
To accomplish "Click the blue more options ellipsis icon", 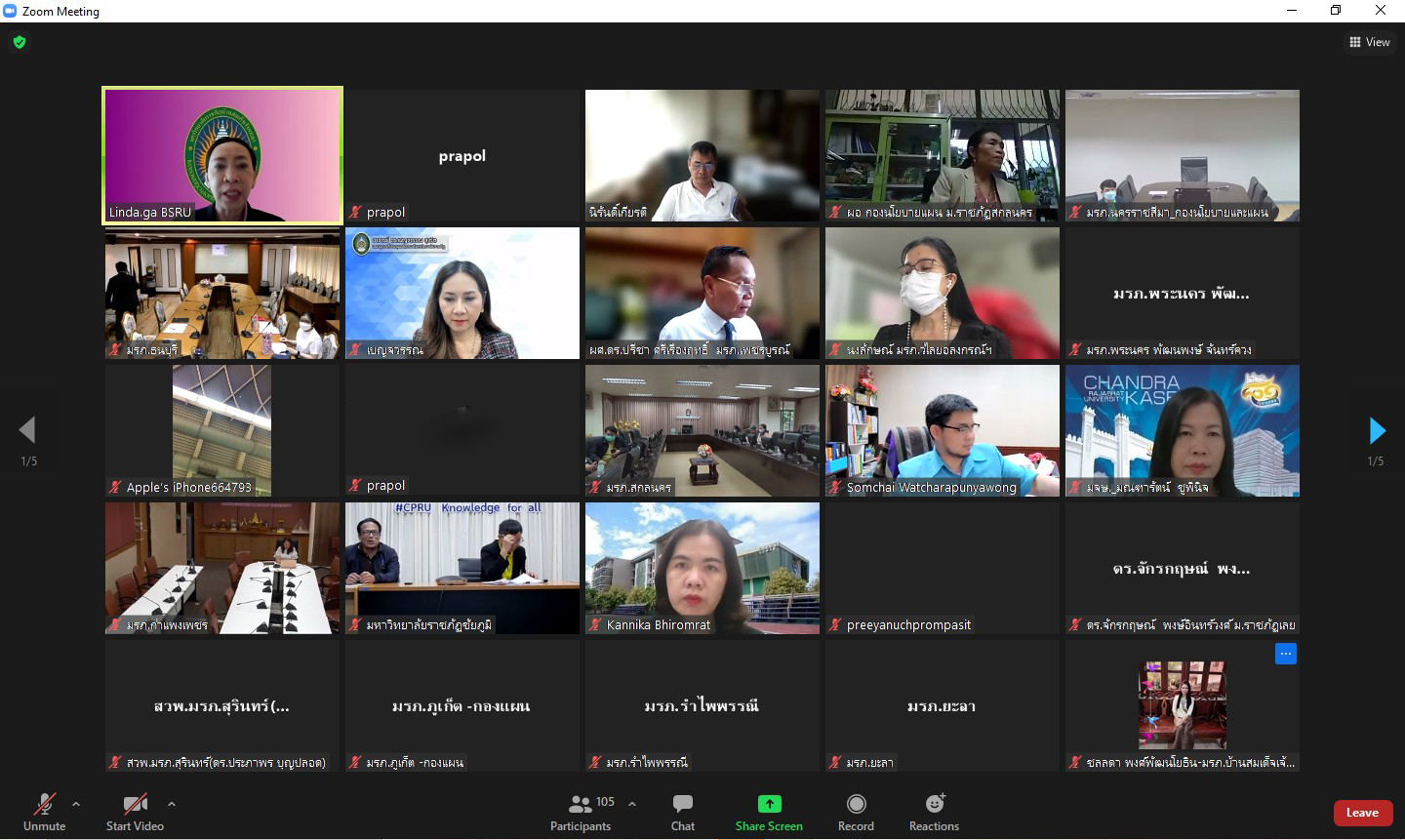I will [x=1285, y=654].
